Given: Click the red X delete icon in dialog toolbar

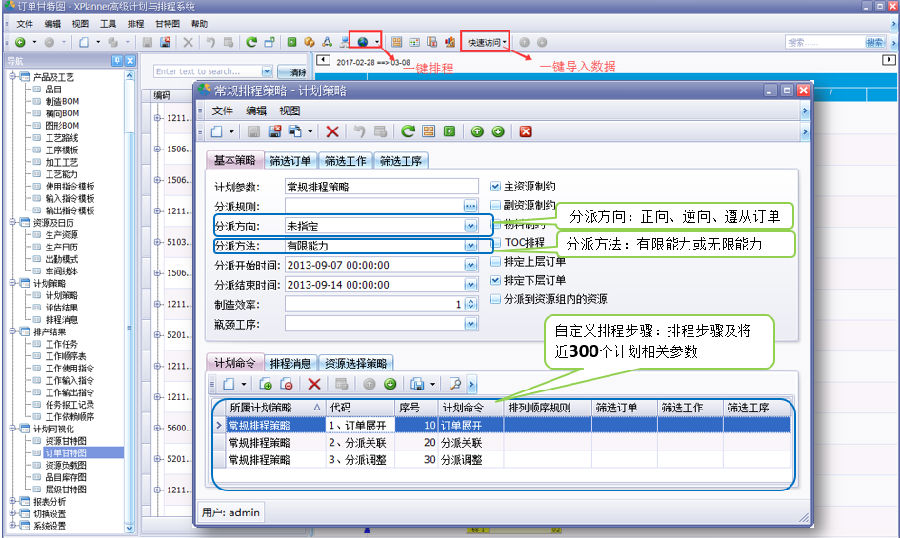Looking at the screenshot, I should (x=332, y=131).
